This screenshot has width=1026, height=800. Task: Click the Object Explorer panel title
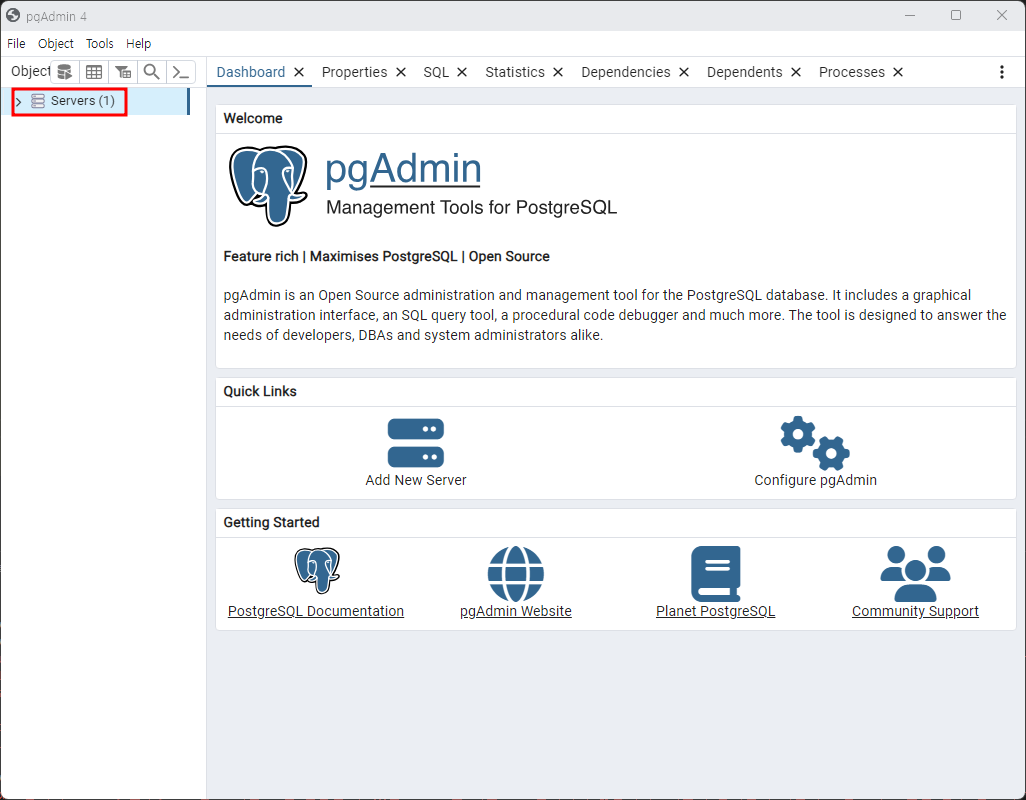coord(30,71)
